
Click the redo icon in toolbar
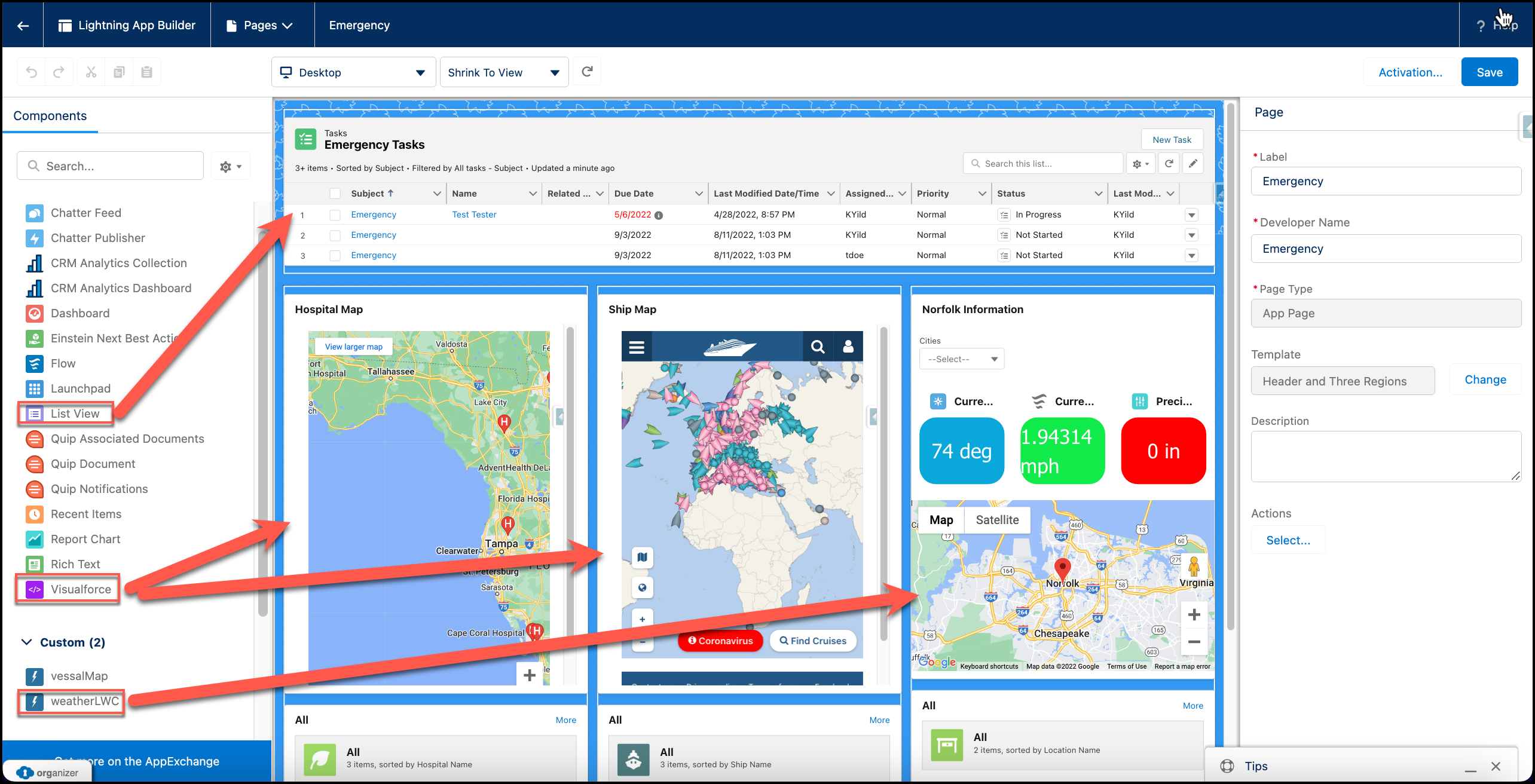(x=59, y=72)
